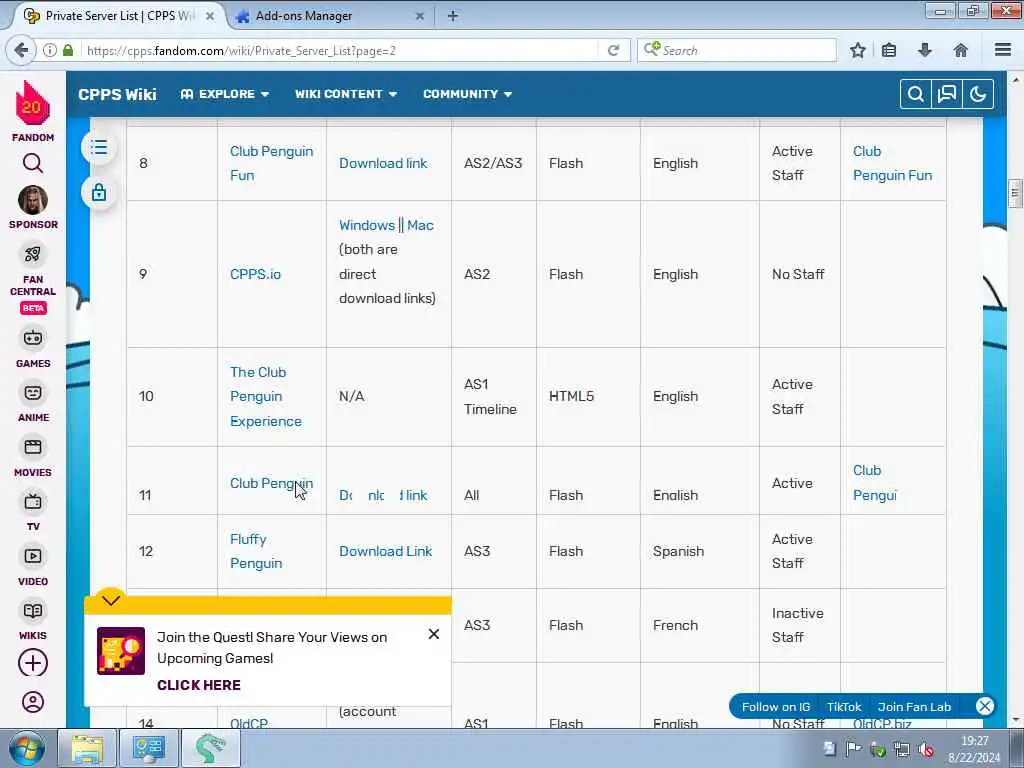Click the browser Search box
1024x768 pixels.
pos(737,50)
